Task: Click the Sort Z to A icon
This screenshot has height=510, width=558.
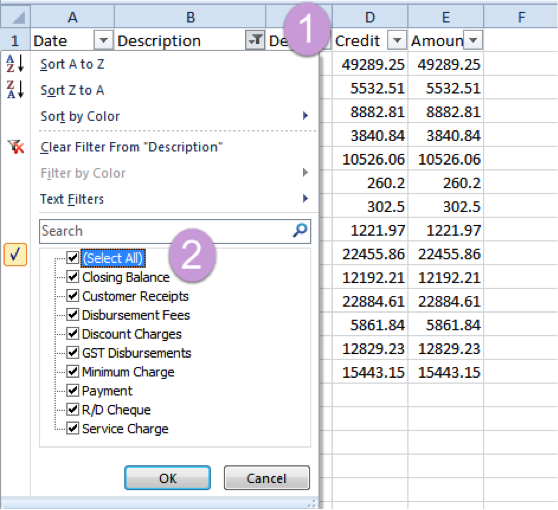Action: (x=15, y=89)
